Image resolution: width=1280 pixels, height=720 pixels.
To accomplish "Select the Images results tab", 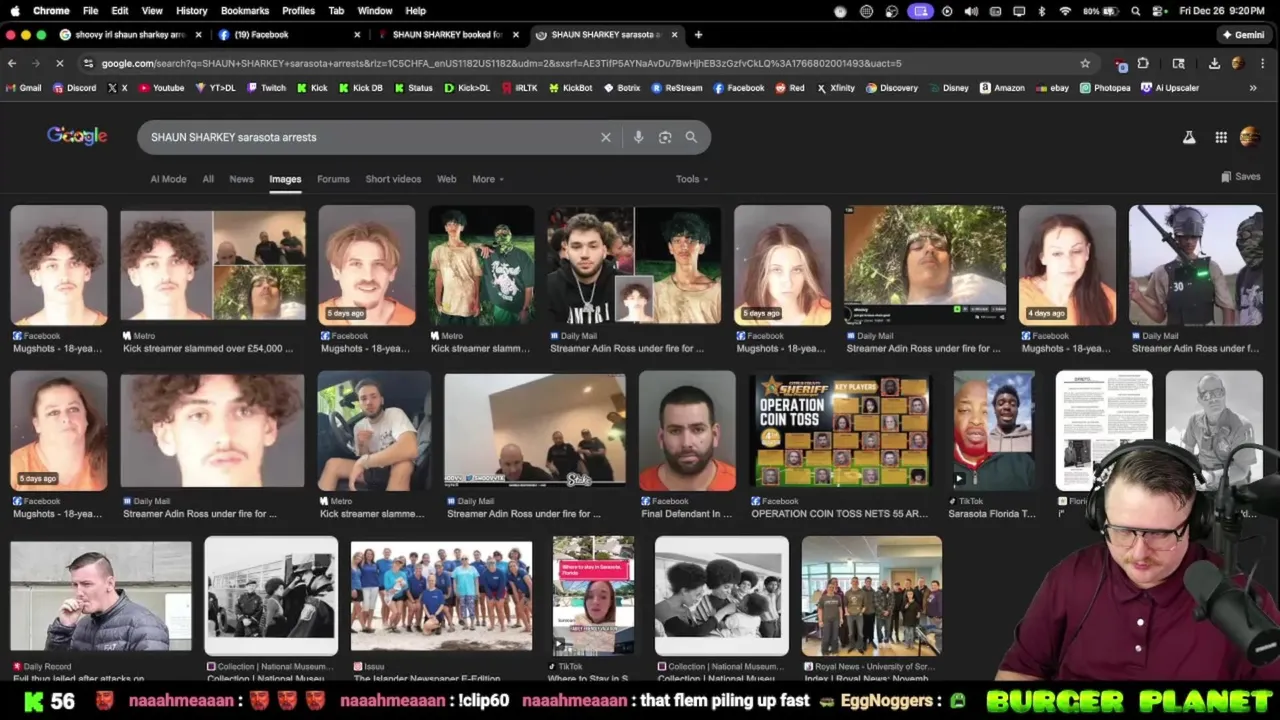I will [x=285, y=179].
